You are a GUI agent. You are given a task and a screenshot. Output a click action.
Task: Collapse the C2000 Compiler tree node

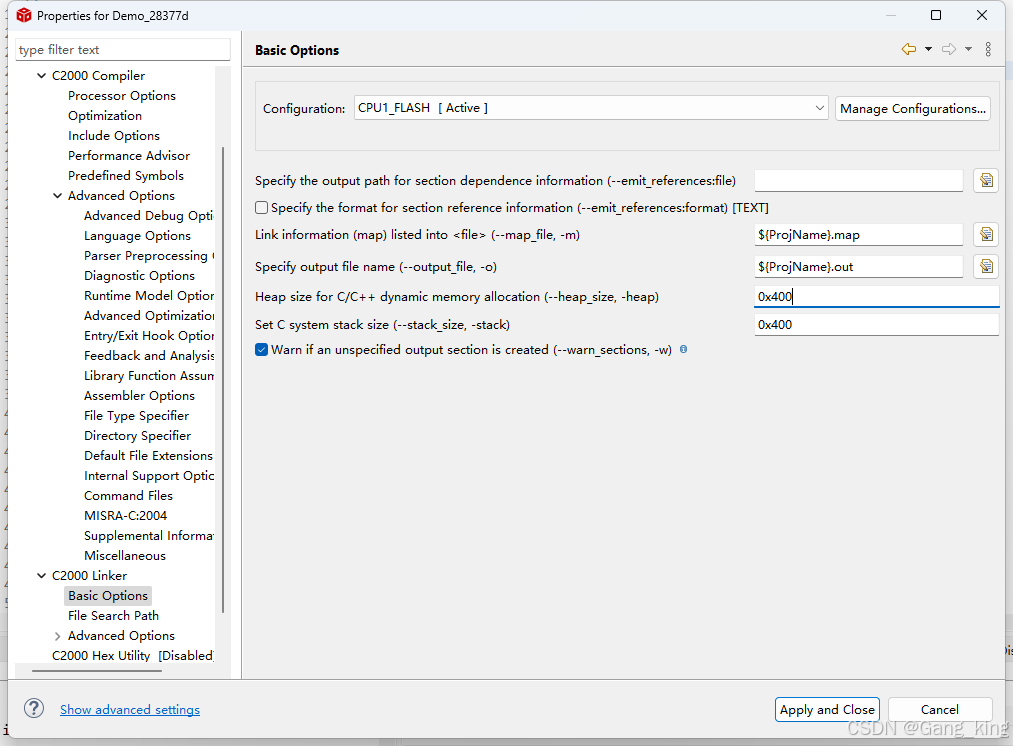point(41,76)
